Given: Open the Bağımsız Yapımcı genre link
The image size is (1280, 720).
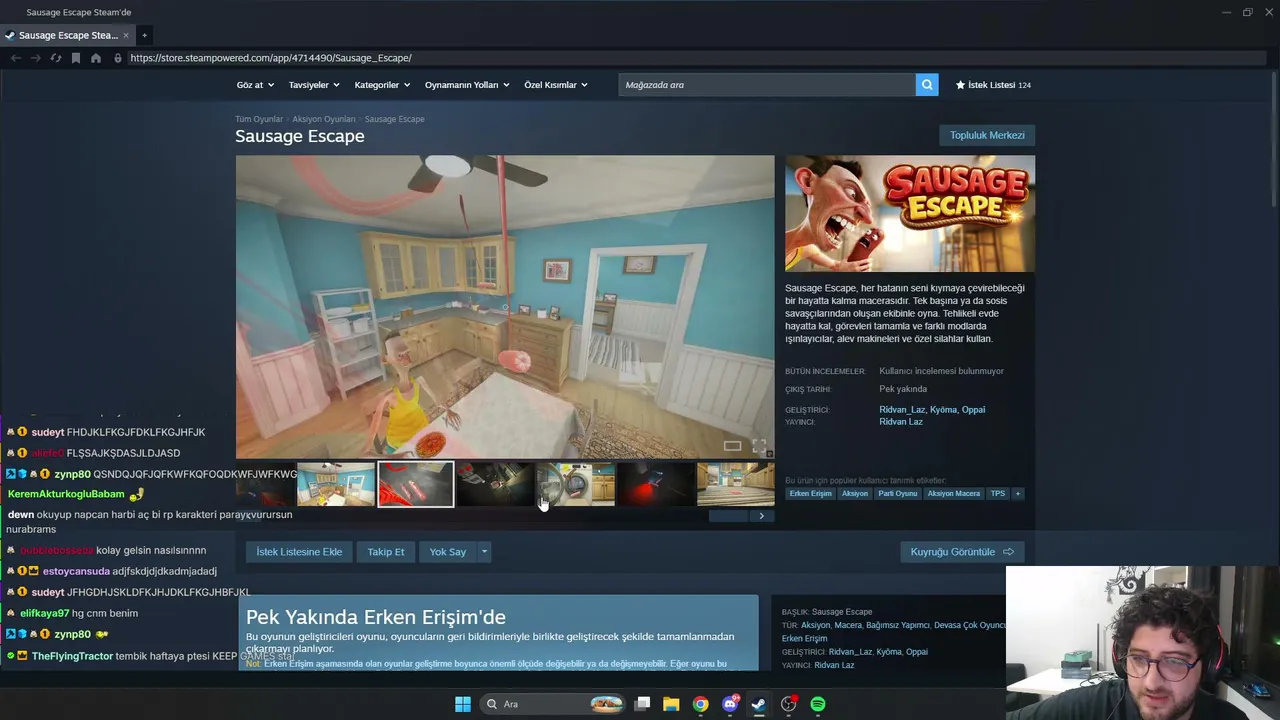Looking at the screenshot, I should click(x=898, y=626).
